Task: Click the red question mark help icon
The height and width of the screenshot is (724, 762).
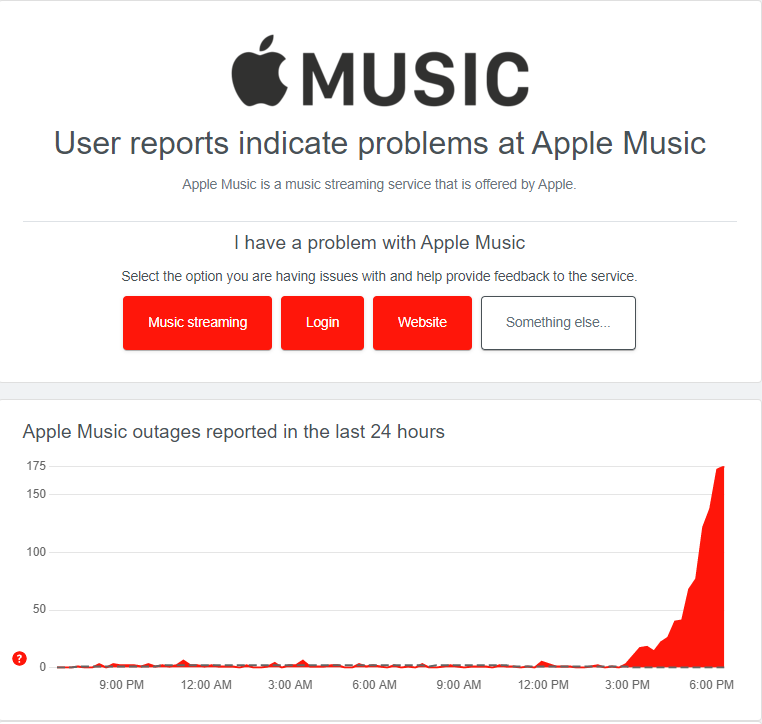Action: [19, 658]
